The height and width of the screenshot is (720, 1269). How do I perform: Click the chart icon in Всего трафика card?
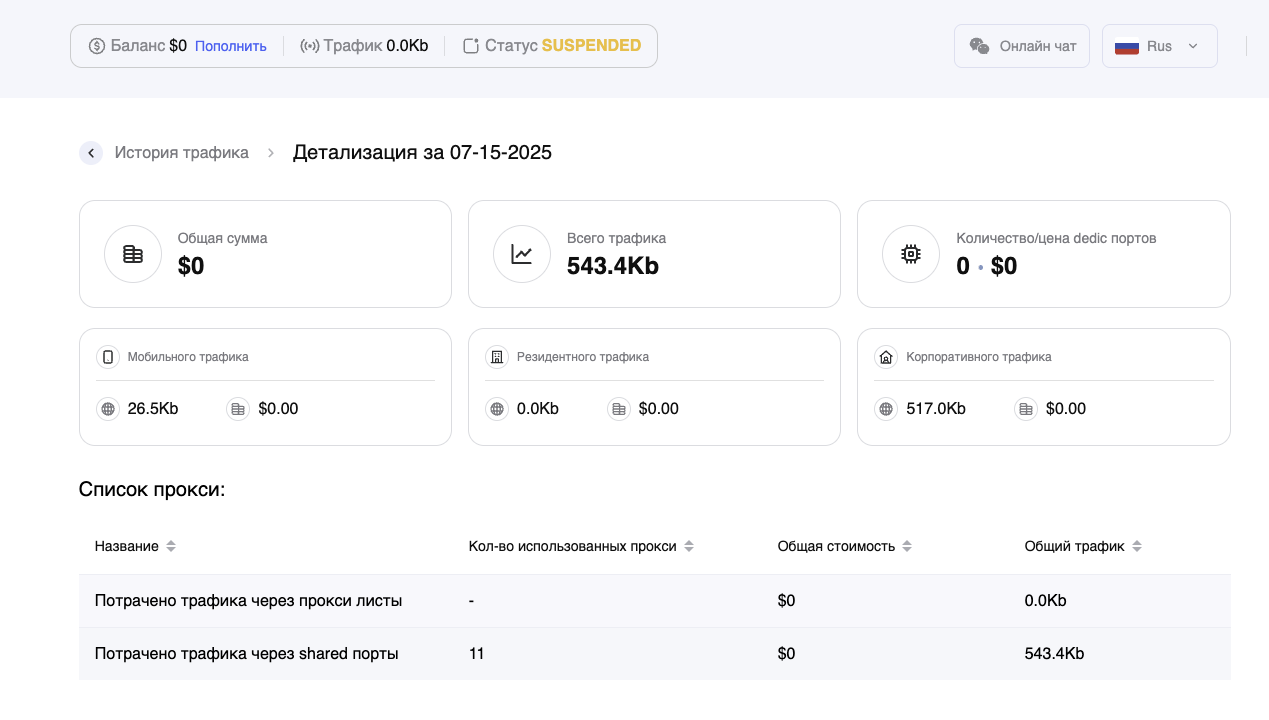pyautogui.click(x=522, y=254)
